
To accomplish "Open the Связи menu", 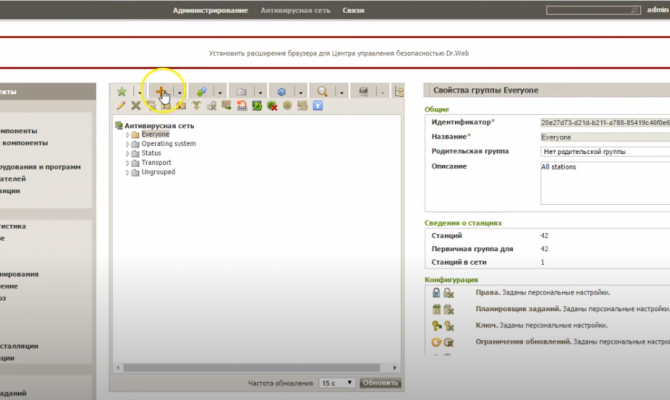I will click(353, 10).
